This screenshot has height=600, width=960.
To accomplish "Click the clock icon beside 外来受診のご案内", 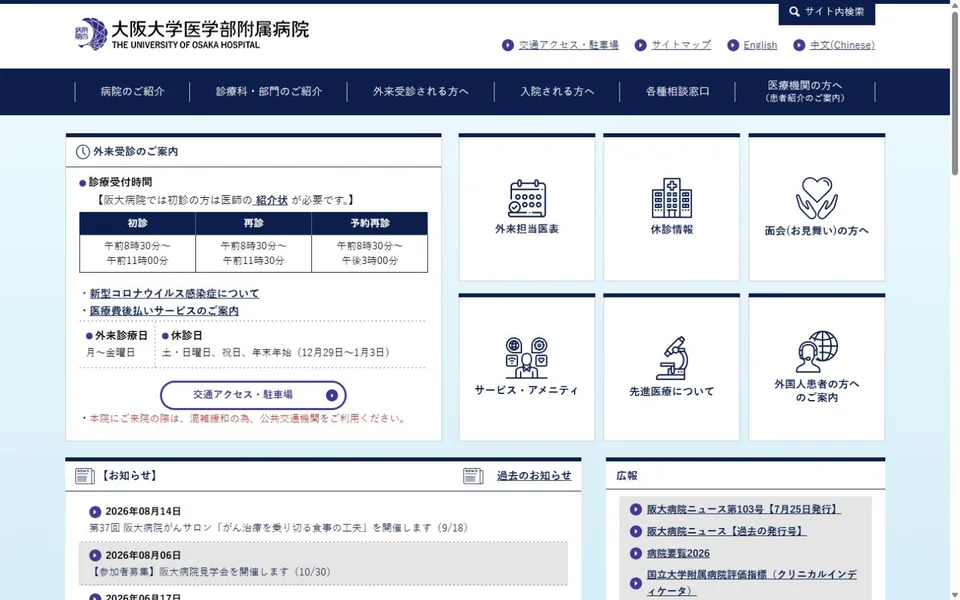I will pyautogui.click(x=83, y=152).
